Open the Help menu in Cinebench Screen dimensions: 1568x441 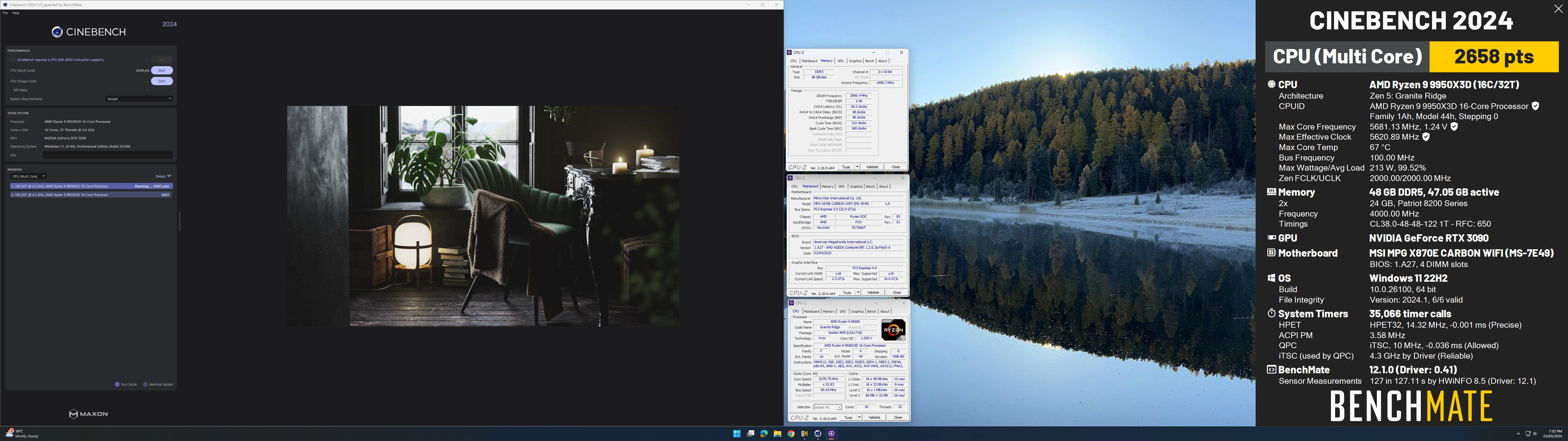pyautogui.click(x=16, y=13)
